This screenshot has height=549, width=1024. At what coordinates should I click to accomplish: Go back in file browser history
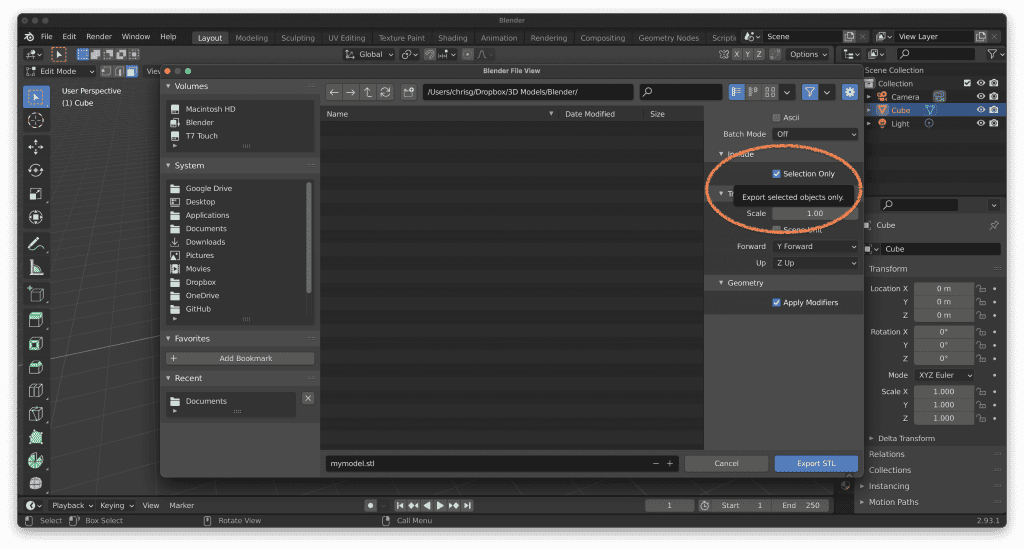(334, 92)
